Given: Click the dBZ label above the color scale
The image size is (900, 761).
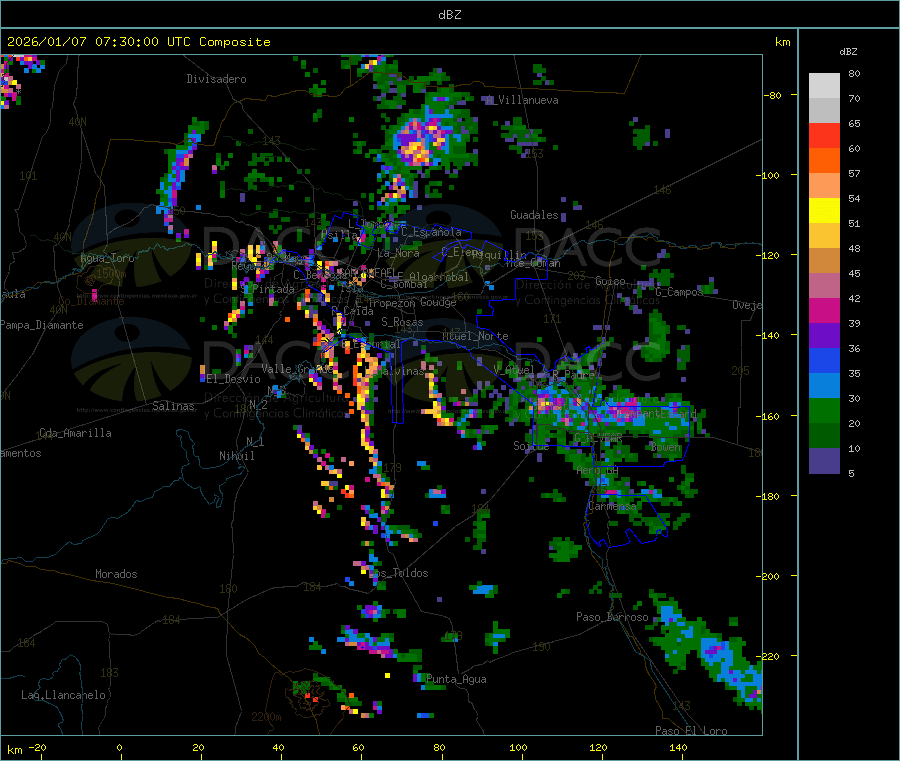Looking at the screenshot, I should click(848, 52).
